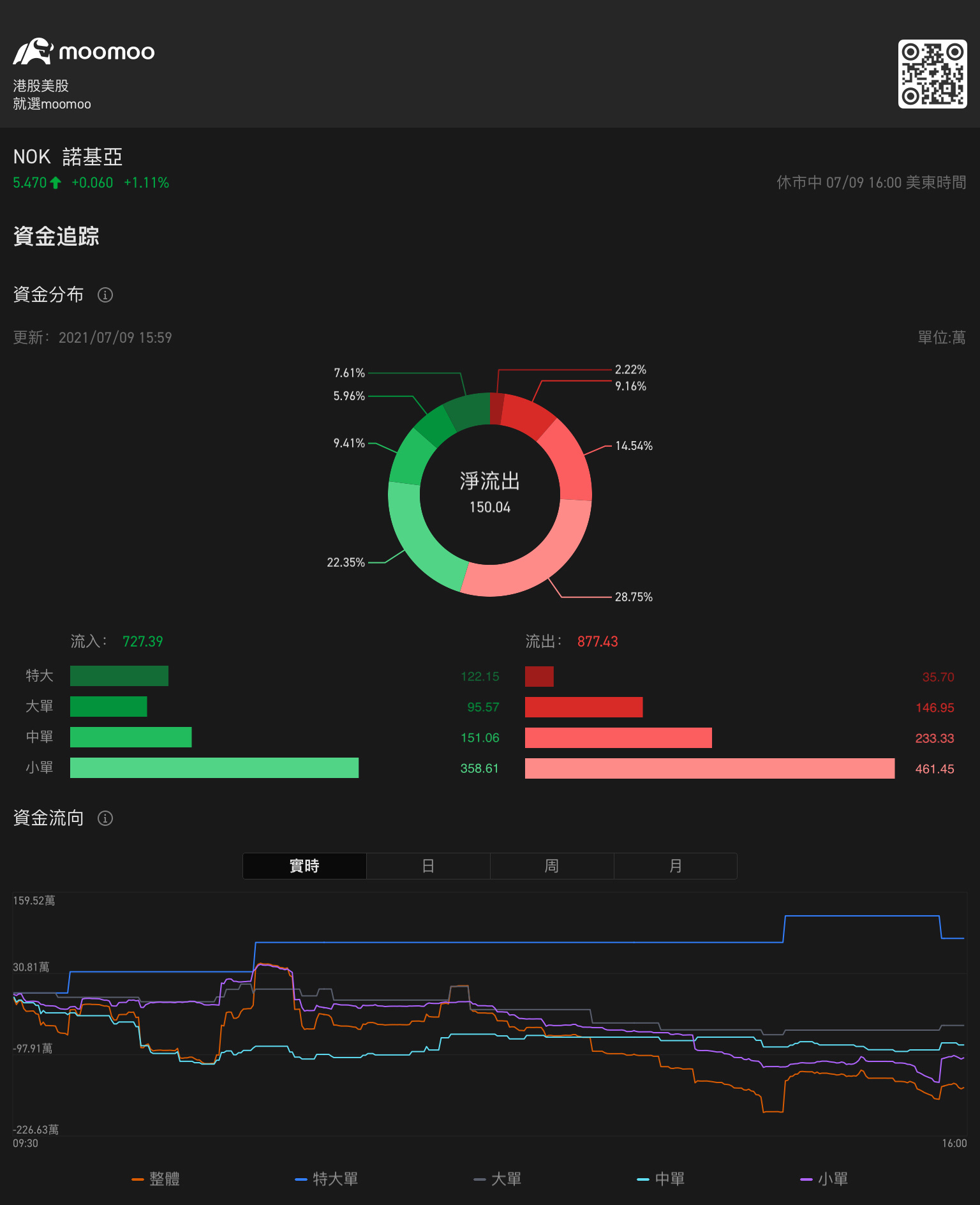Screen dimensions: 980x1205
Task: Toggle the 大單 legend line
Action: click(x=498, y=1179)
